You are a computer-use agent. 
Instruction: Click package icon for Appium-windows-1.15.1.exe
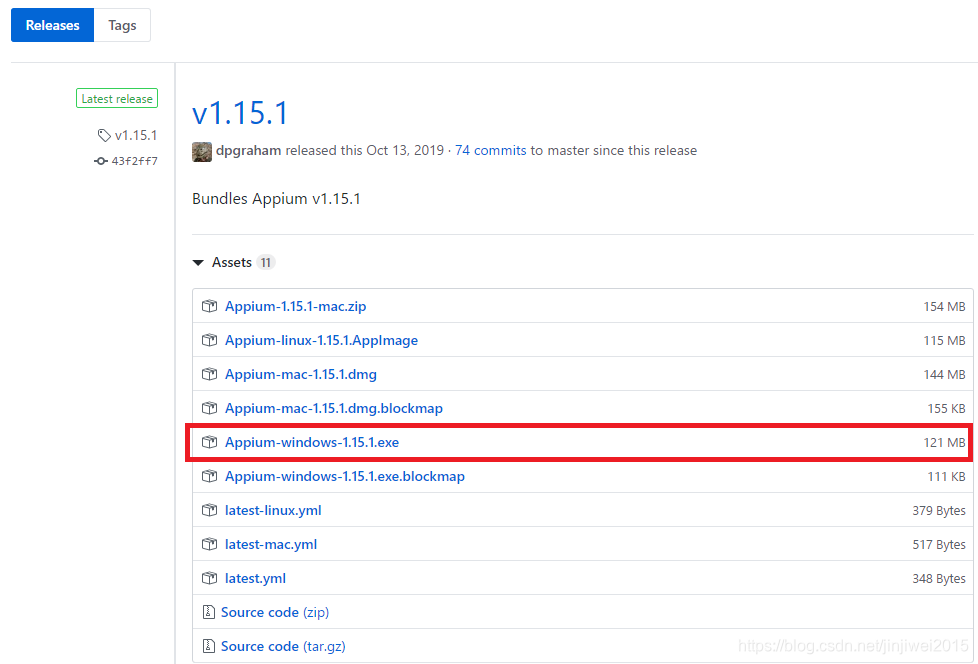click(x=210, y=442)
